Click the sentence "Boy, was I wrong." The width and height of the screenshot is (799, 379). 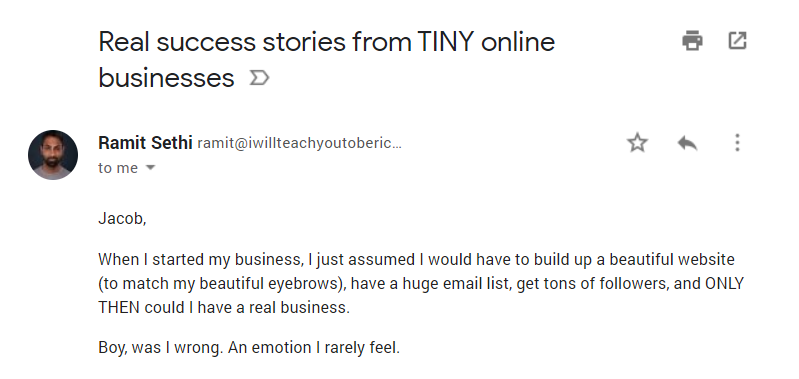pyautogui.click(x=161, y=348)
